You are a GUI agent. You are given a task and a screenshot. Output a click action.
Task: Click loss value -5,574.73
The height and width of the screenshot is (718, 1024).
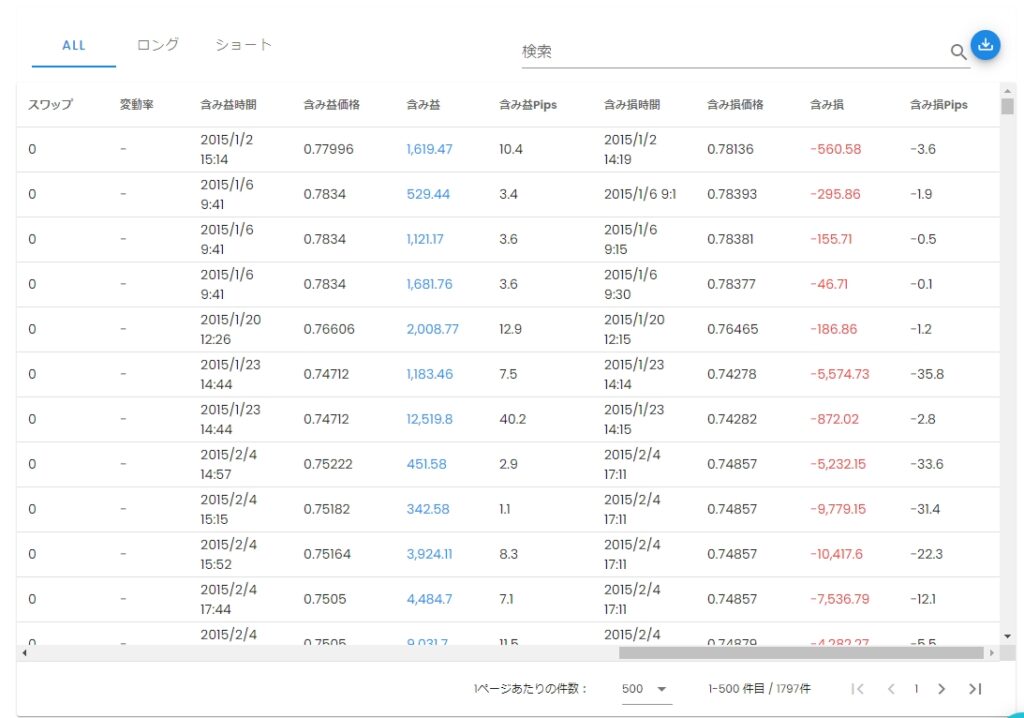840,374
